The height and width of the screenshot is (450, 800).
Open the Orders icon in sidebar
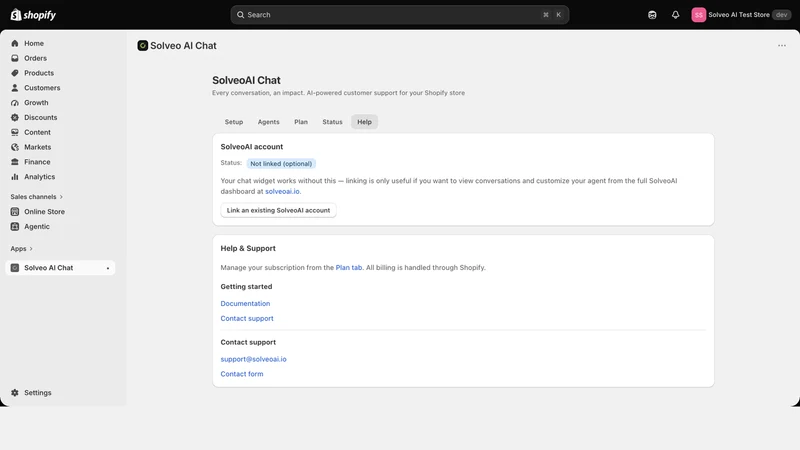pos(15,58)
